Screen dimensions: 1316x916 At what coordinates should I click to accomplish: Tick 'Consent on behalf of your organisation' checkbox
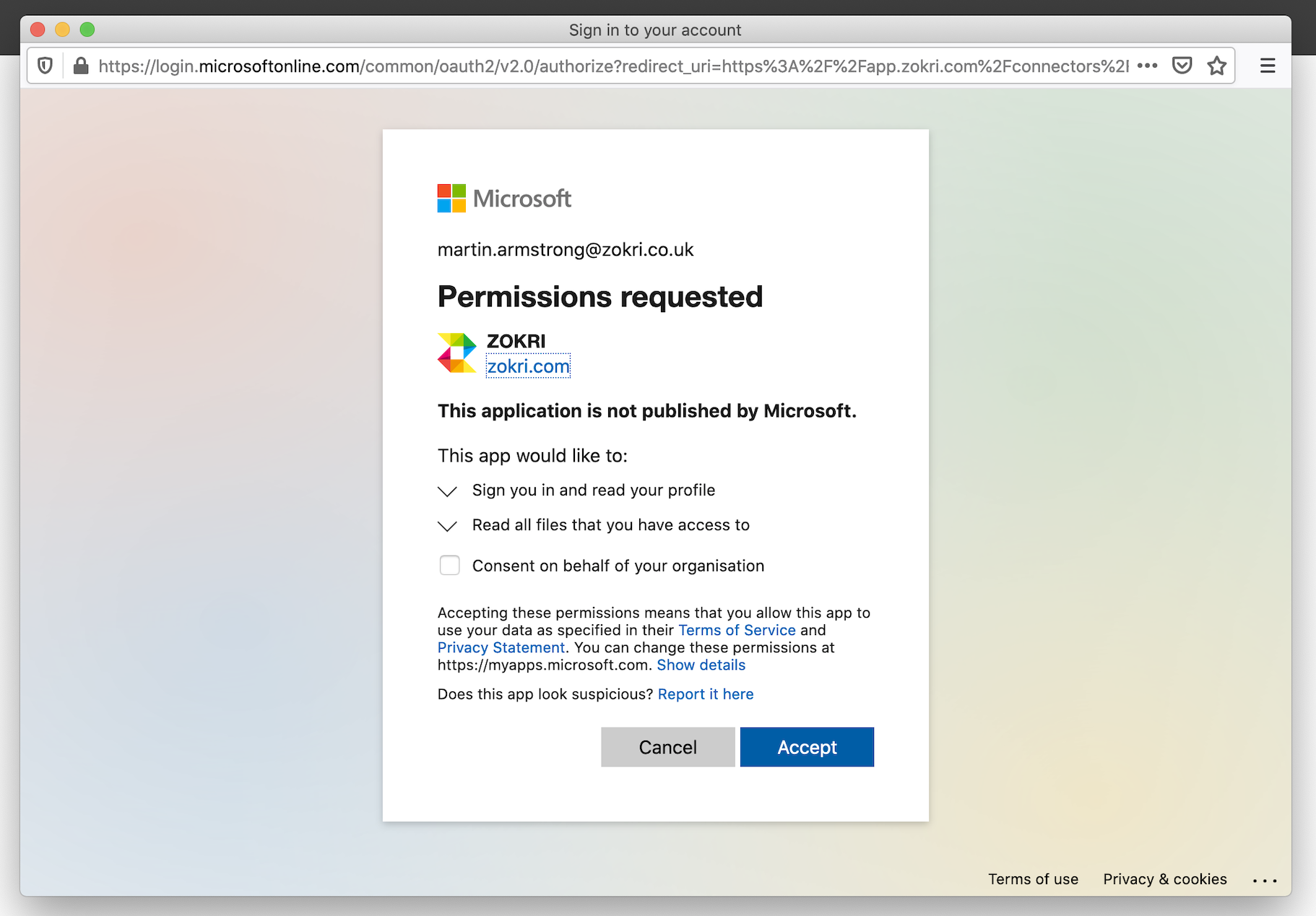pyautogui.click(x=449, y=565)
